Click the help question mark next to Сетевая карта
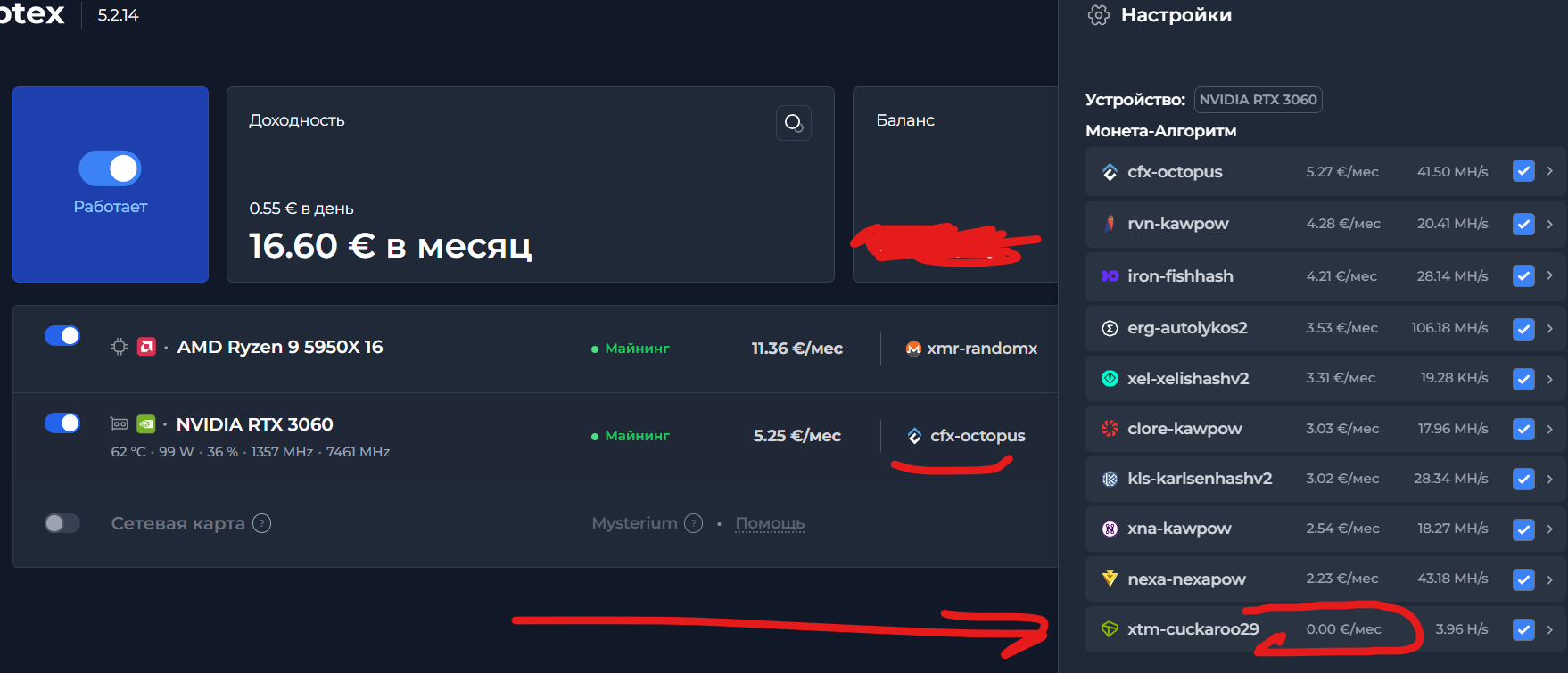1568x673 pixels. 261,523
